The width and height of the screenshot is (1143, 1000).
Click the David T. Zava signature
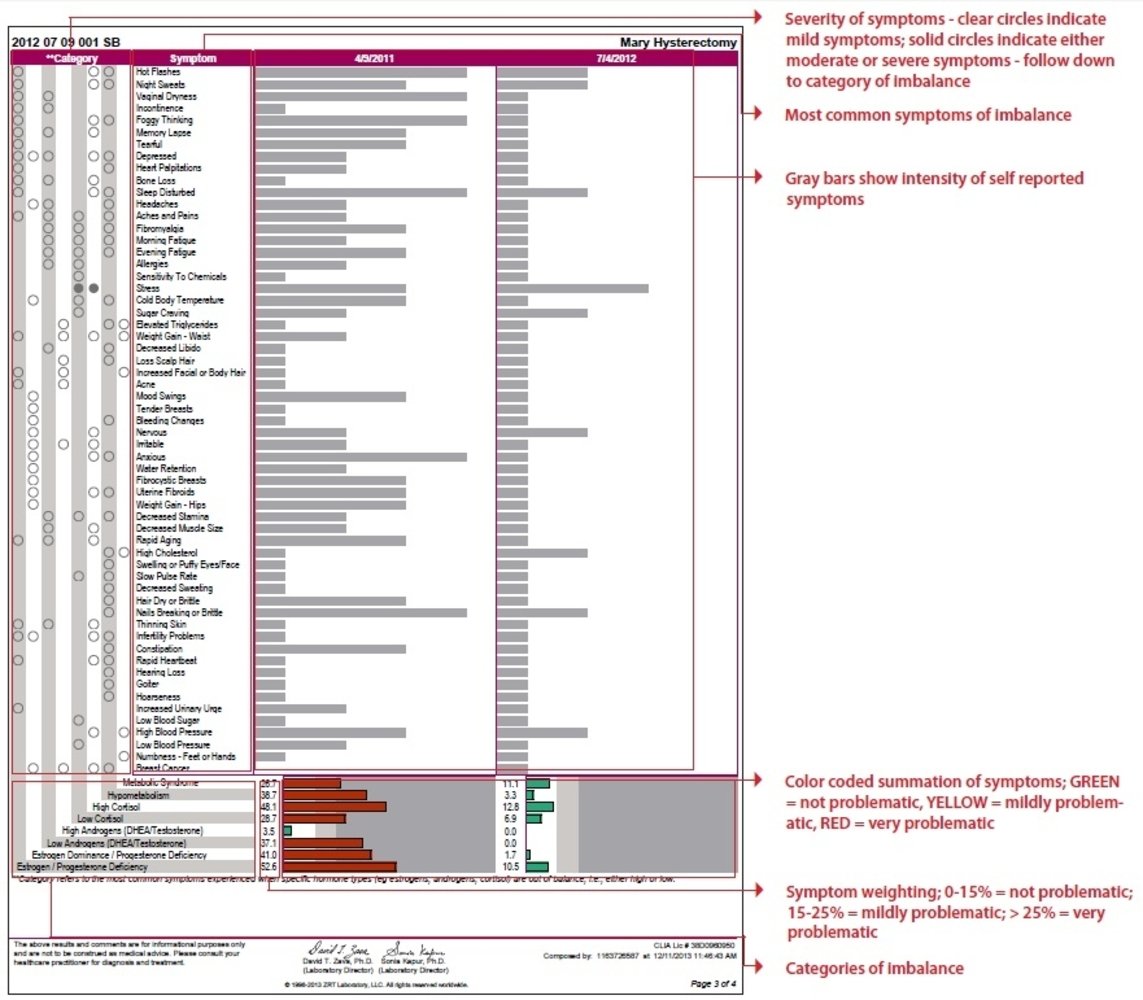338,949
